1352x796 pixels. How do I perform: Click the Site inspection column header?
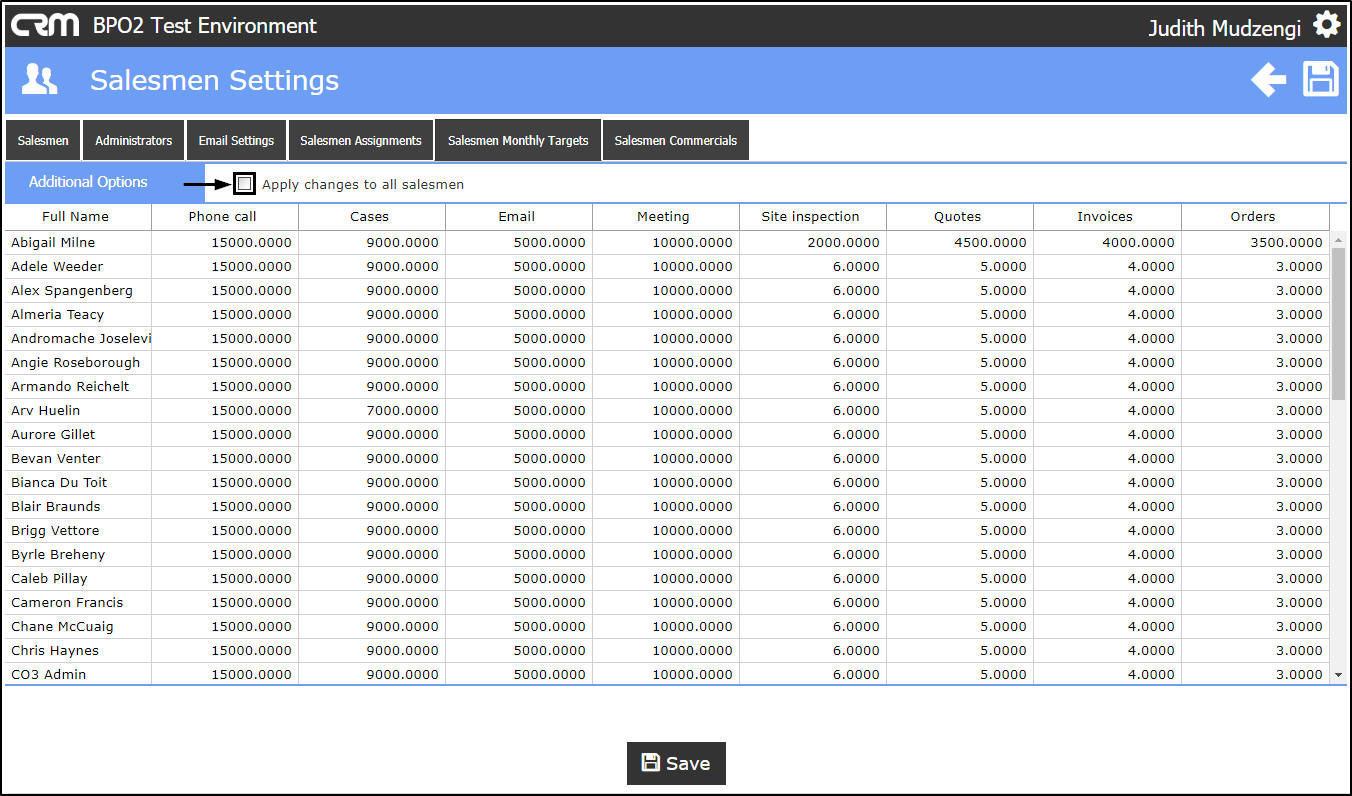pos(810,217)
